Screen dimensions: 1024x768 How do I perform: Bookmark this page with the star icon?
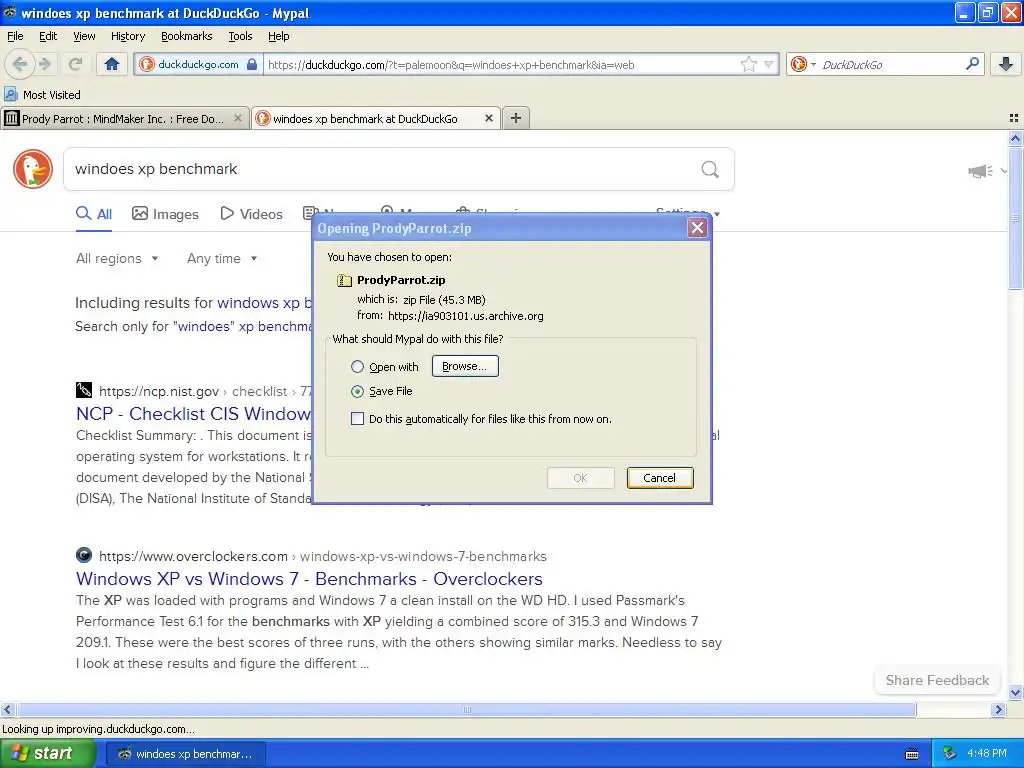tap(748, 64)
